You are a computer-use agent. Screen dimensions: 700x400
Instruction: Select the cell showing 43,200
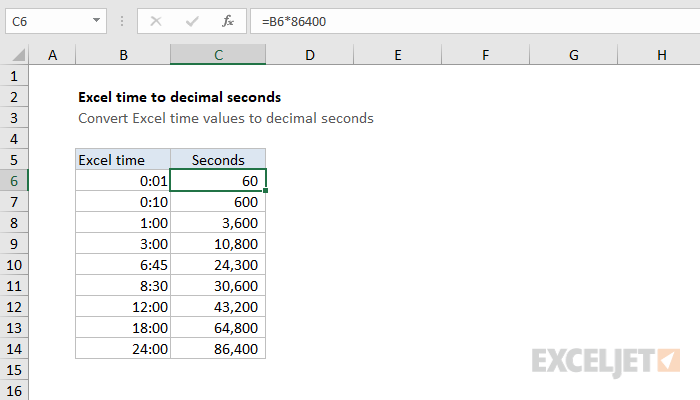(x=218, y=307)
